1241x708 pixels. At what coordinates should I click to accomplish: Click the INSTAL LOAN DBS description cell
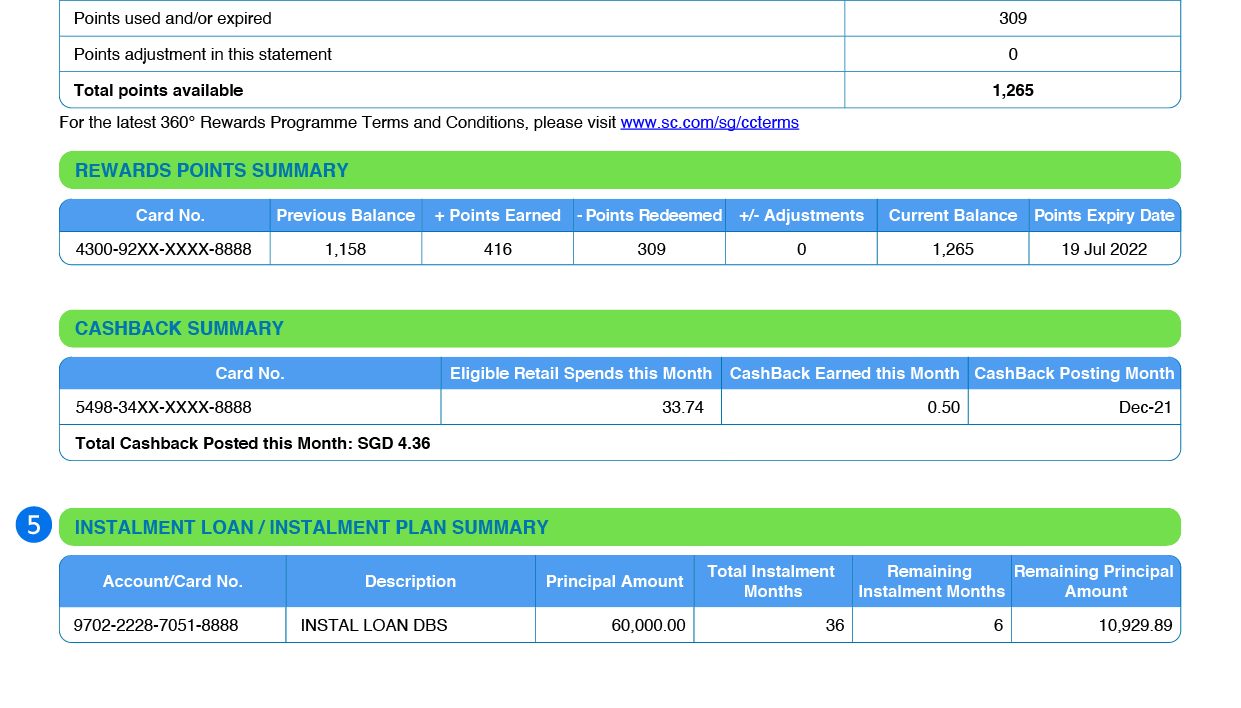point(374,626)
